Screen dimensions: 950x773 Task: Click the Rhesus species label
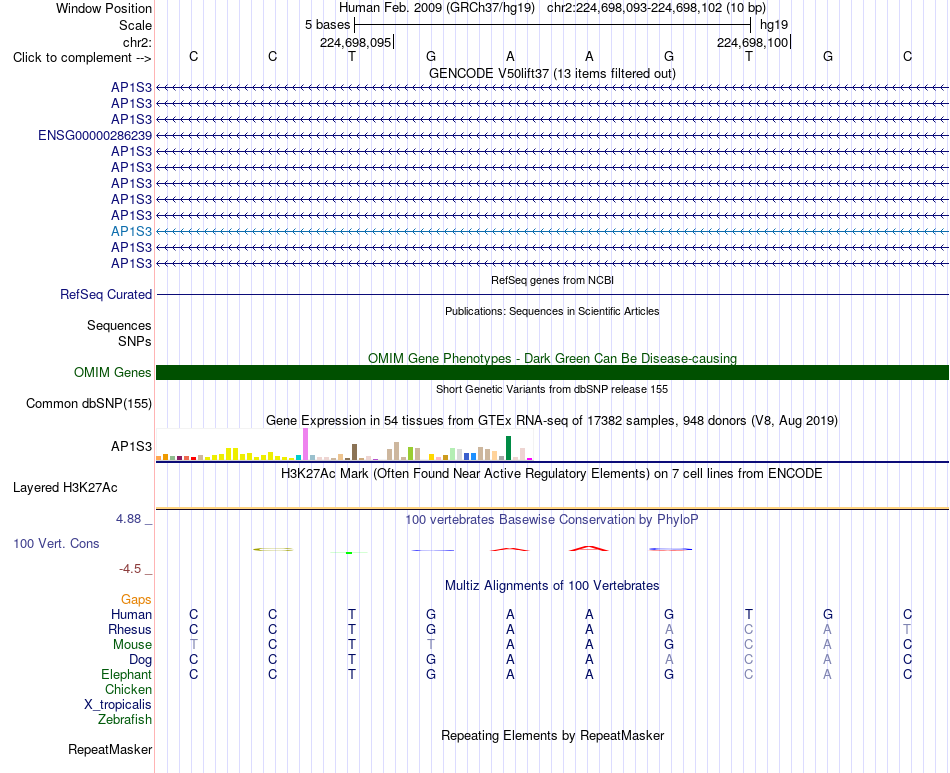coord(130,630)
